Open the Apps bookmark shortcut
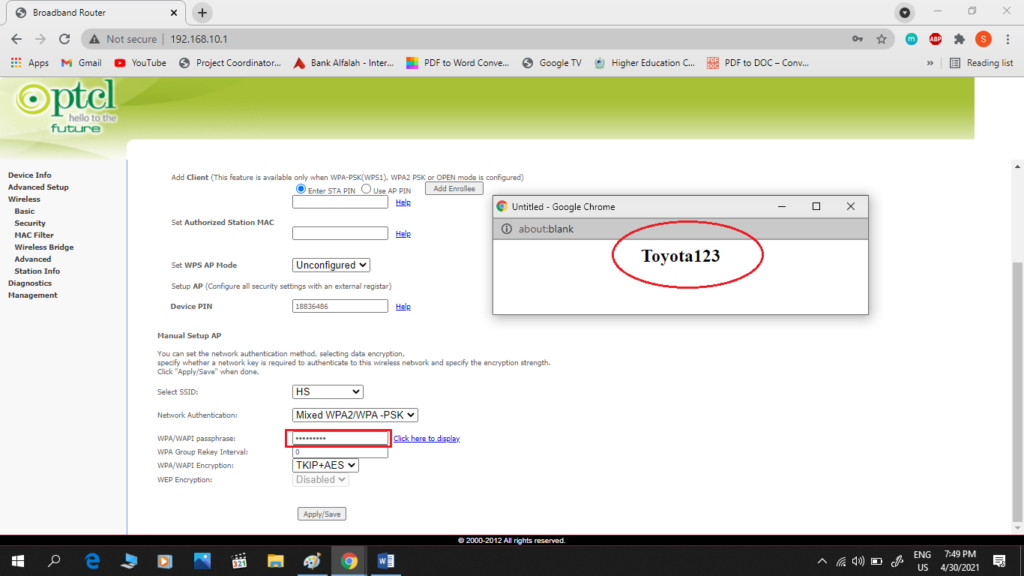The height and width of the screenshot is (576, 1024). click(x=29, y=63)
